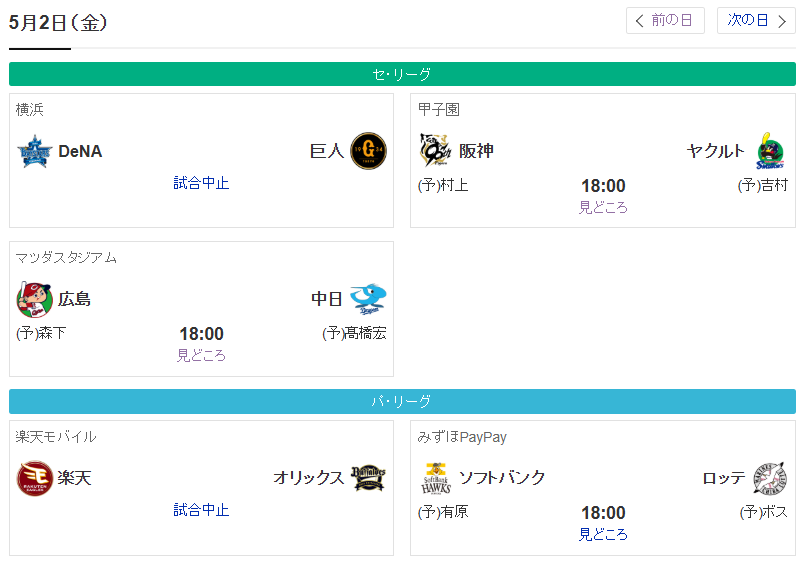
Task: Click the Lotte Marines baseball logo
Action: 770,478
